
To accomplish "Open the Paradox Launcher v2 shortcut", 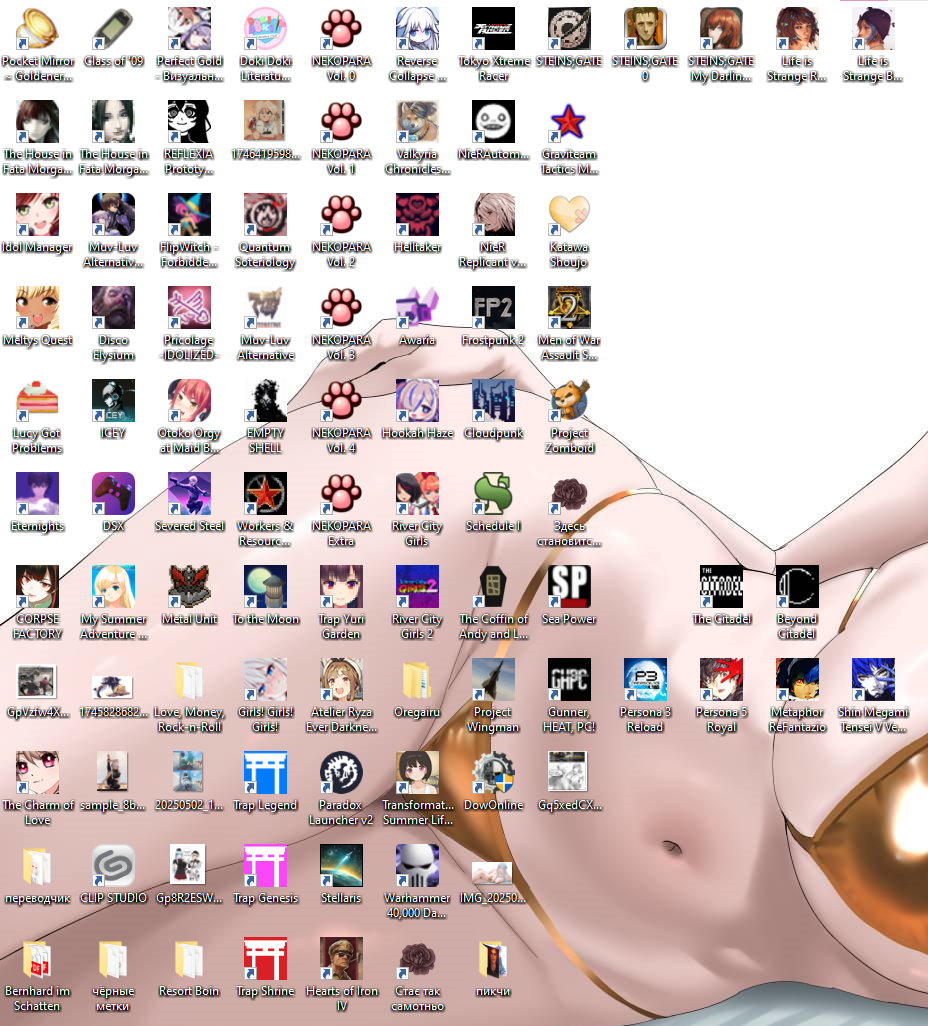I will coord(341,773).
